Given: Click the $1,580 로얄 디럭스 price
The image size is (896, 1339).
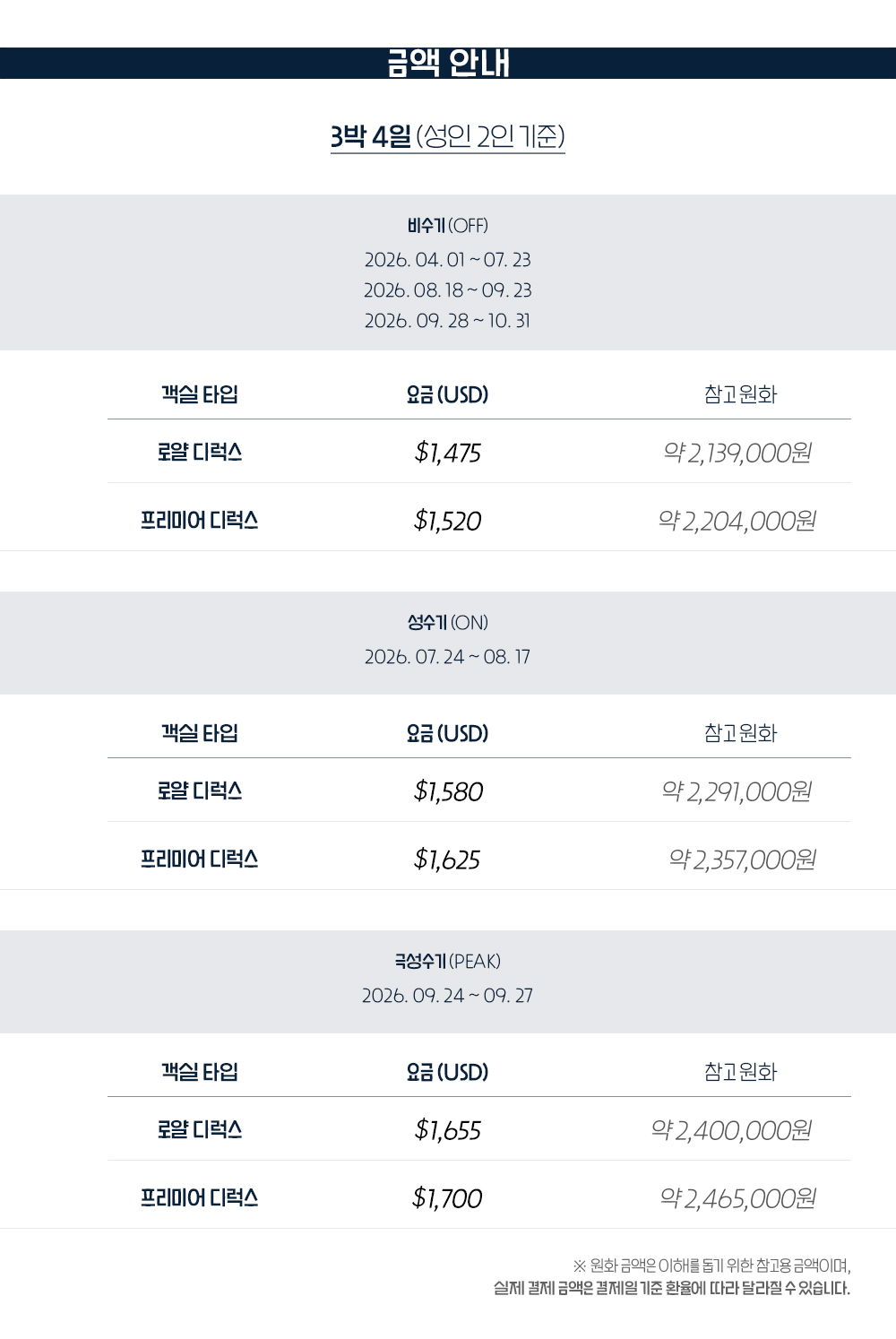Looking at the screenshot, I should click(x=448, y=791).
